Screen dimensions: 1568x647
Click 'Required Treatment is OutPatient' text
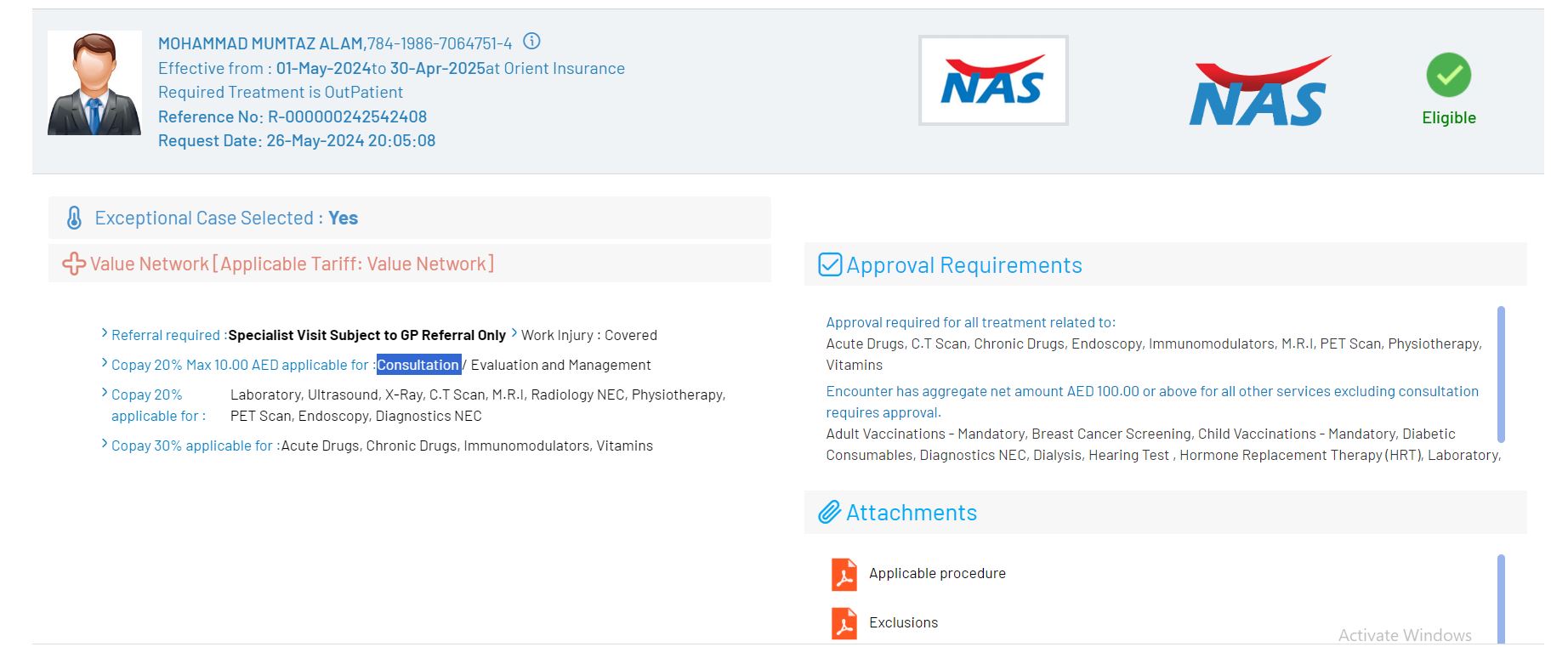pos(281,92)
